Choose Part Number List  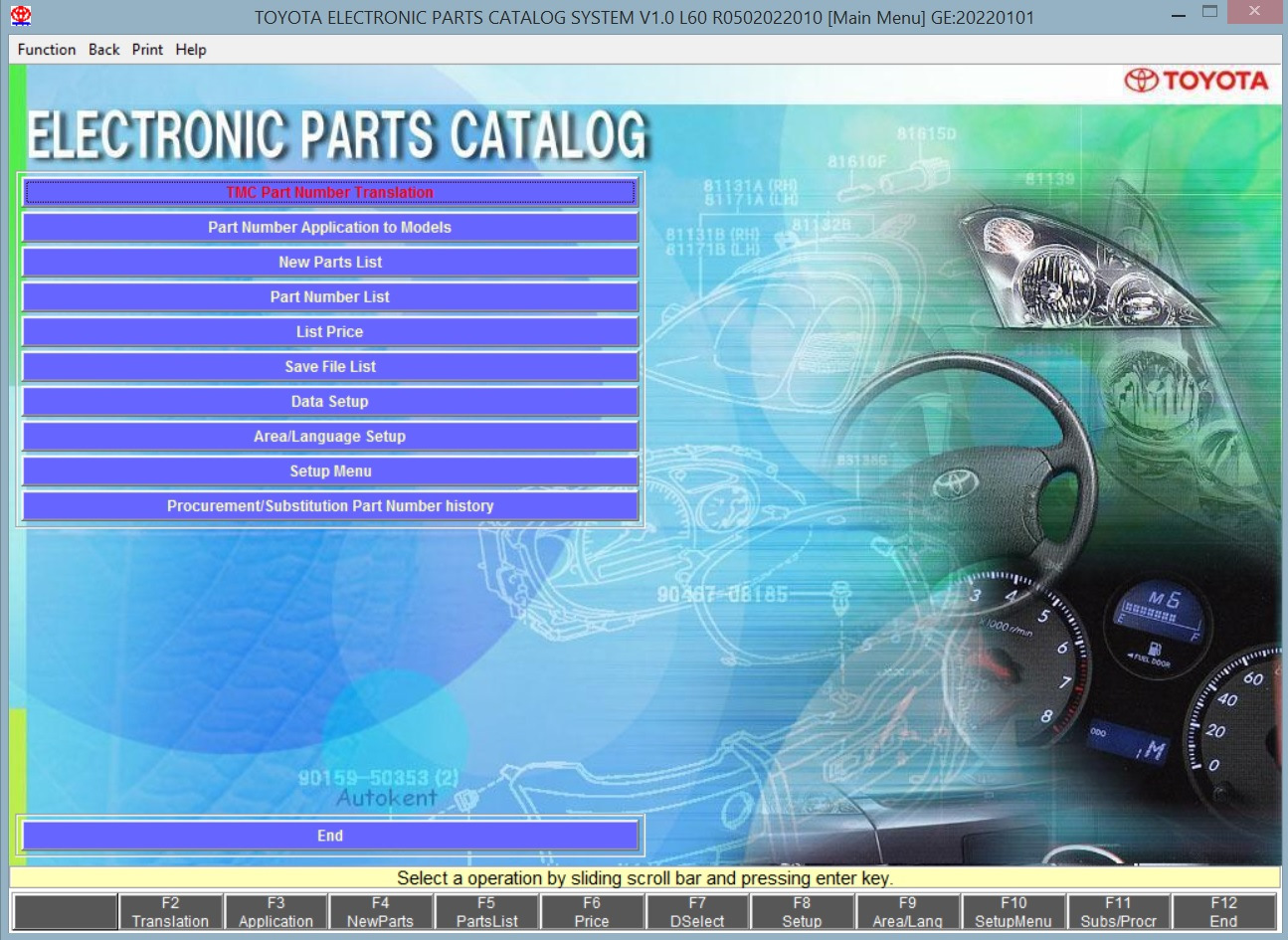(329, 296)
